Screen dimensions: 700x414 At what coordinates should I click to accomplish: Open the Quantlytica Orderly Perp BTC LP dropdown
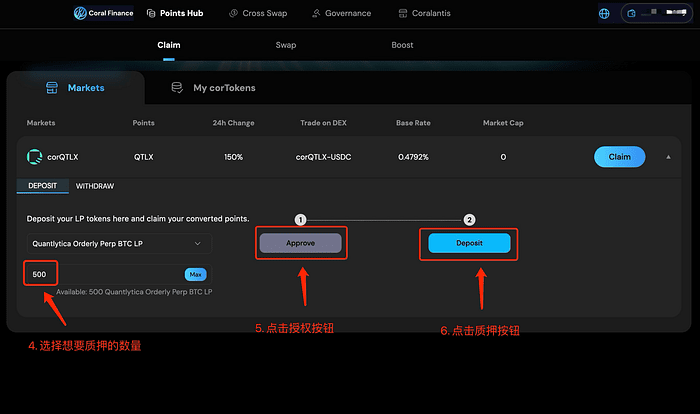point(119,243)
